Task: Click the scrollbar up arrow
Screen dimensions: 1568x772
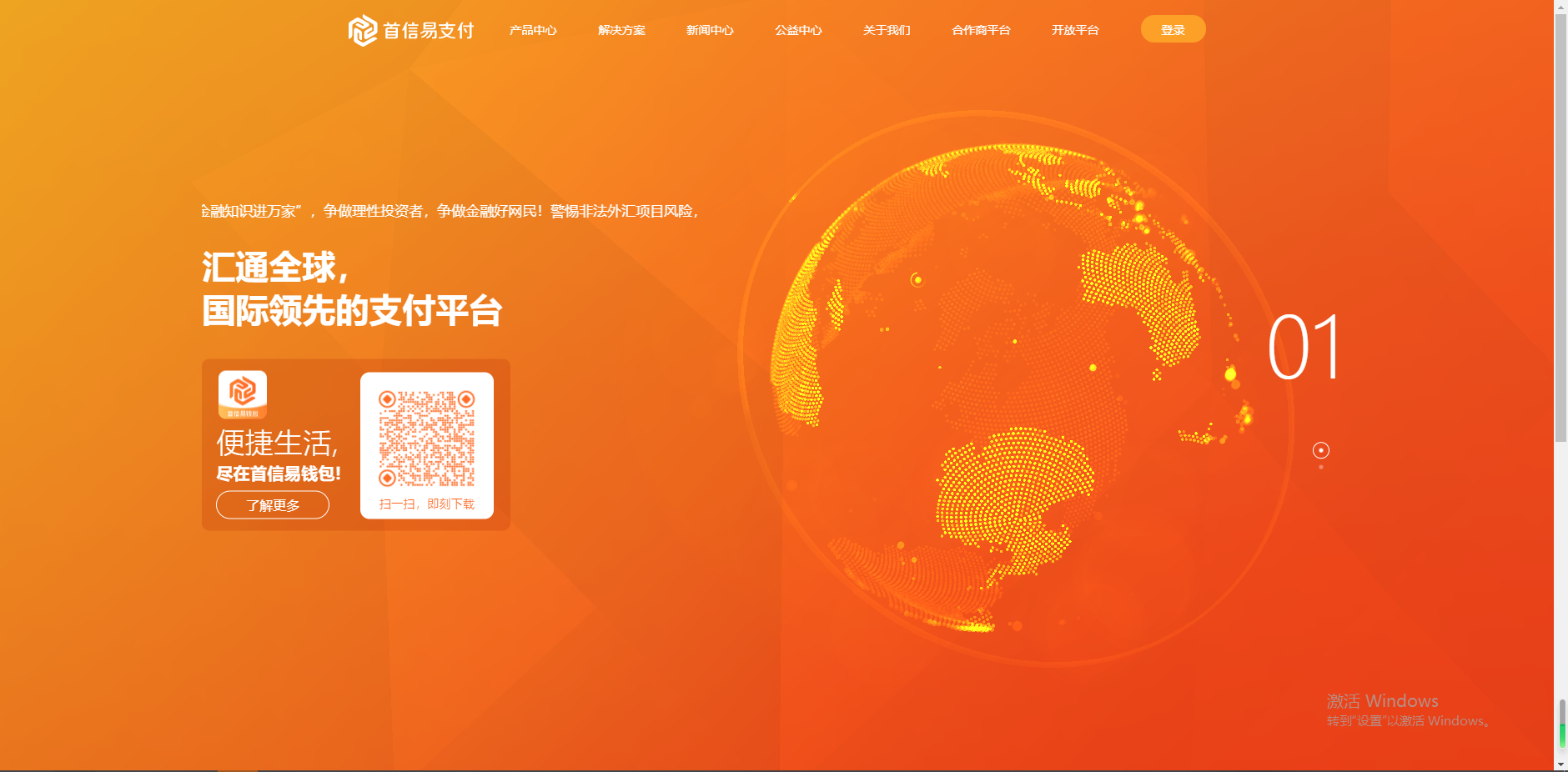Action: coord(1560,6)
